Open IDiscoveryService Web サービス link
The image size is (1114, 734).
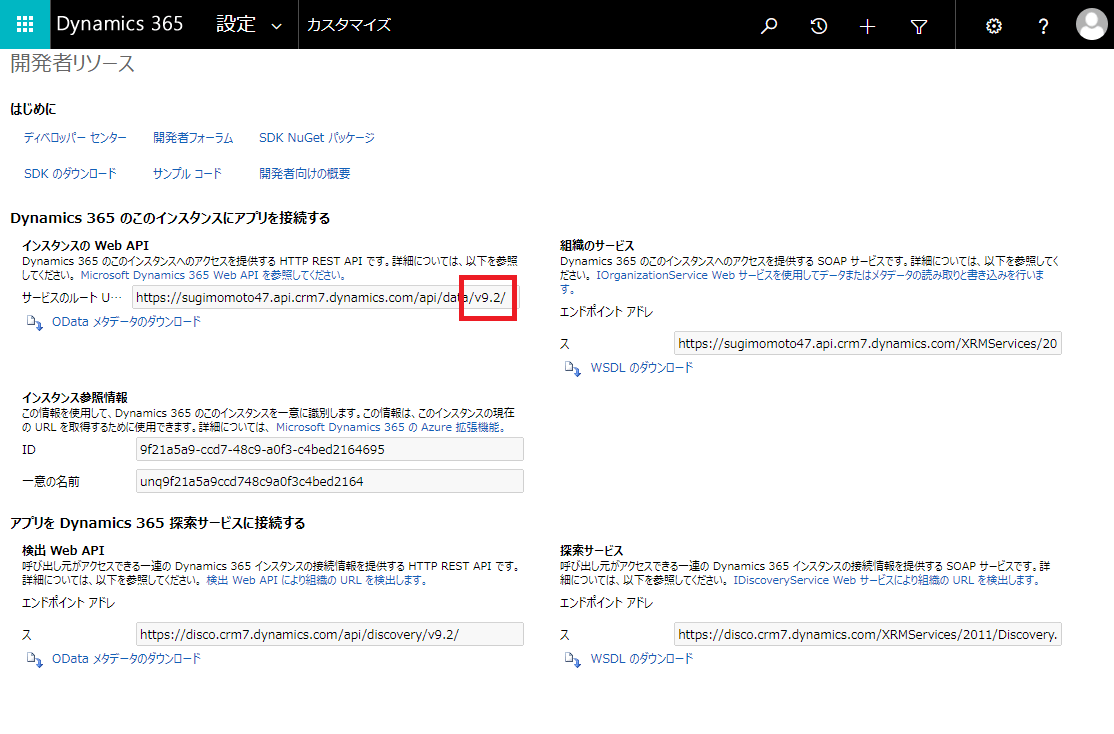pos(888,580)
